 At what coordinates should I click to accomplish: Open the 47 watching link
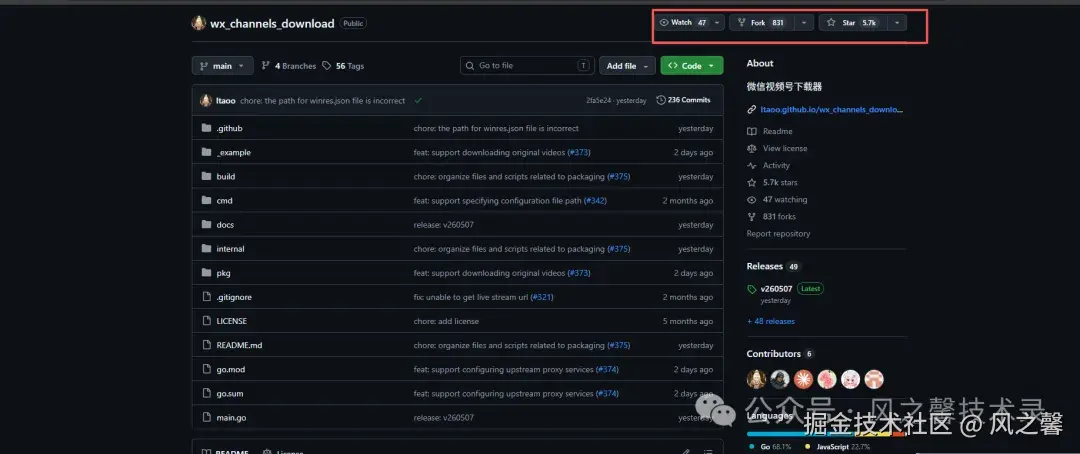(785, 199)
